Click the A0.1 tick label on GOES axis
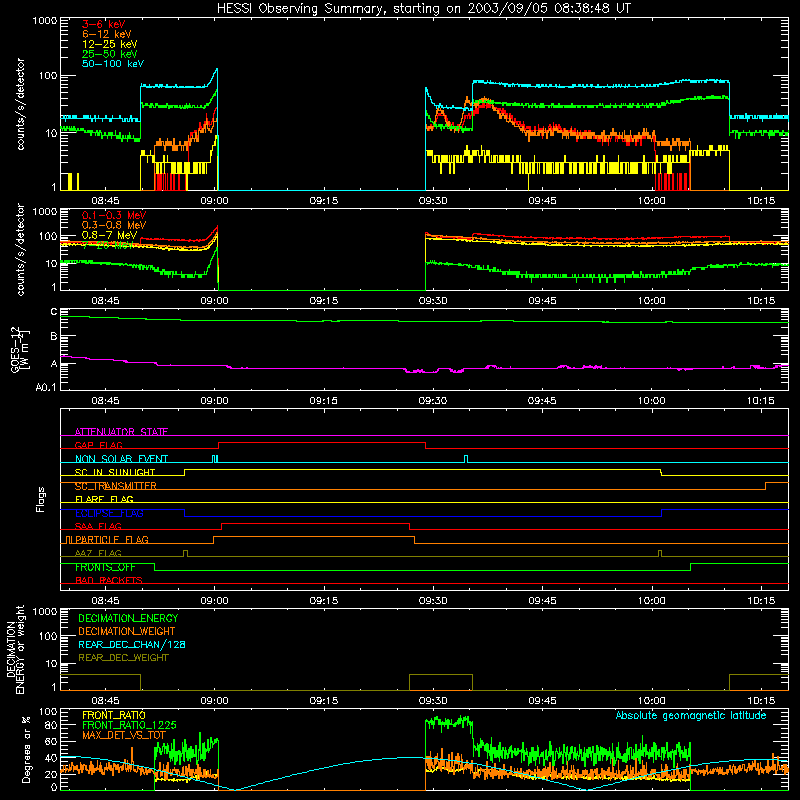The width and height of the screenshot is (800, 800). pyautogui.click(x=46, y=388)
